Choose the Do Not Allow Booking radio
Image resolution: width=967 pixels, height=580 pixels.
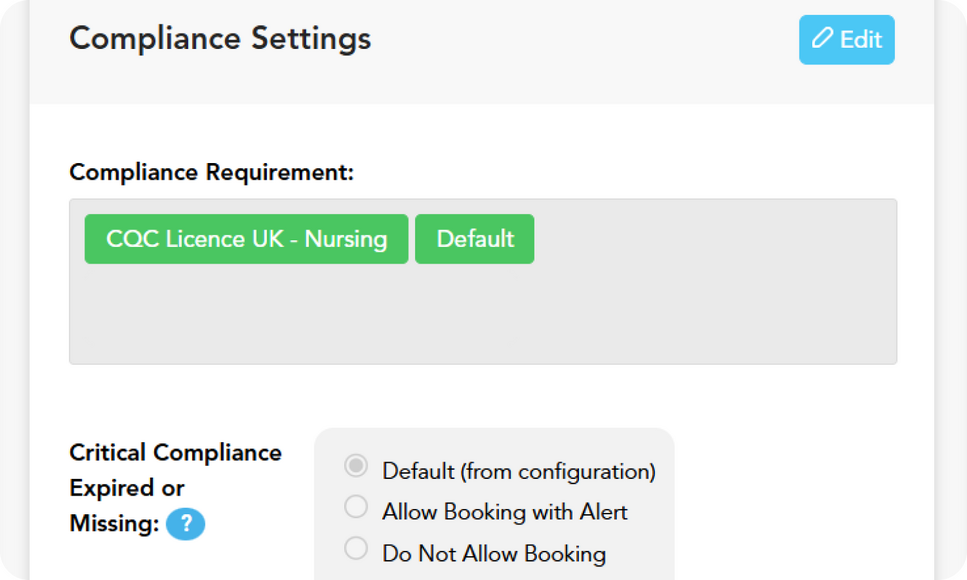356,548
